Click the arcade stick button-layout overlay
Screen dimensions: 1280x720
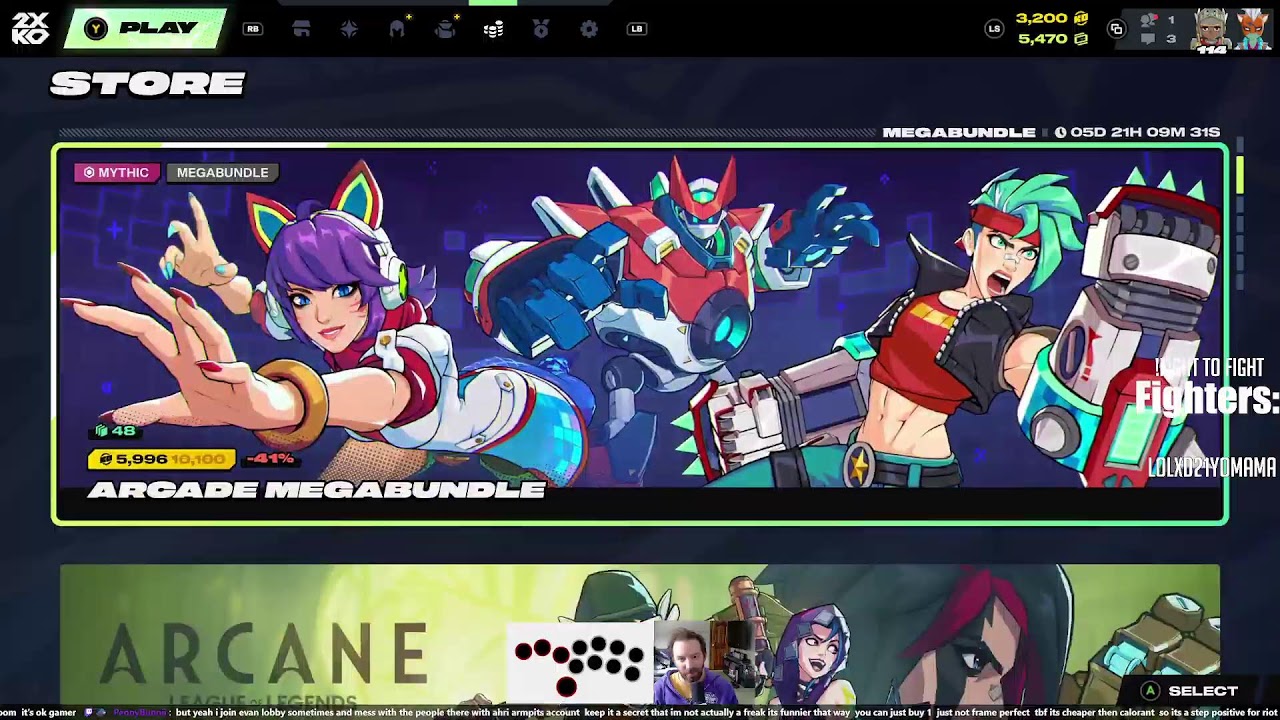point(580,661)
